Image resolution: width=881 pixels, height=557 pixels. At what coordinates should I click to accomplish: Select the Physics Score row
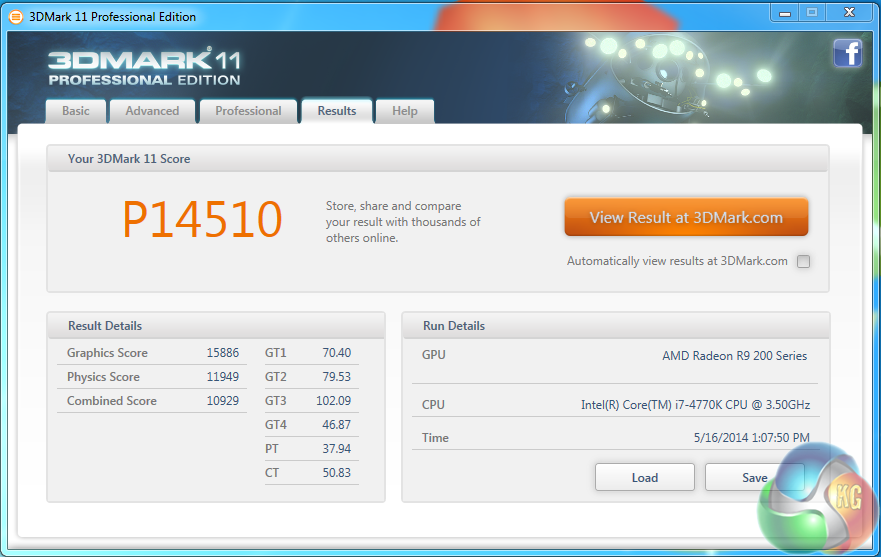tap(152, 377)
